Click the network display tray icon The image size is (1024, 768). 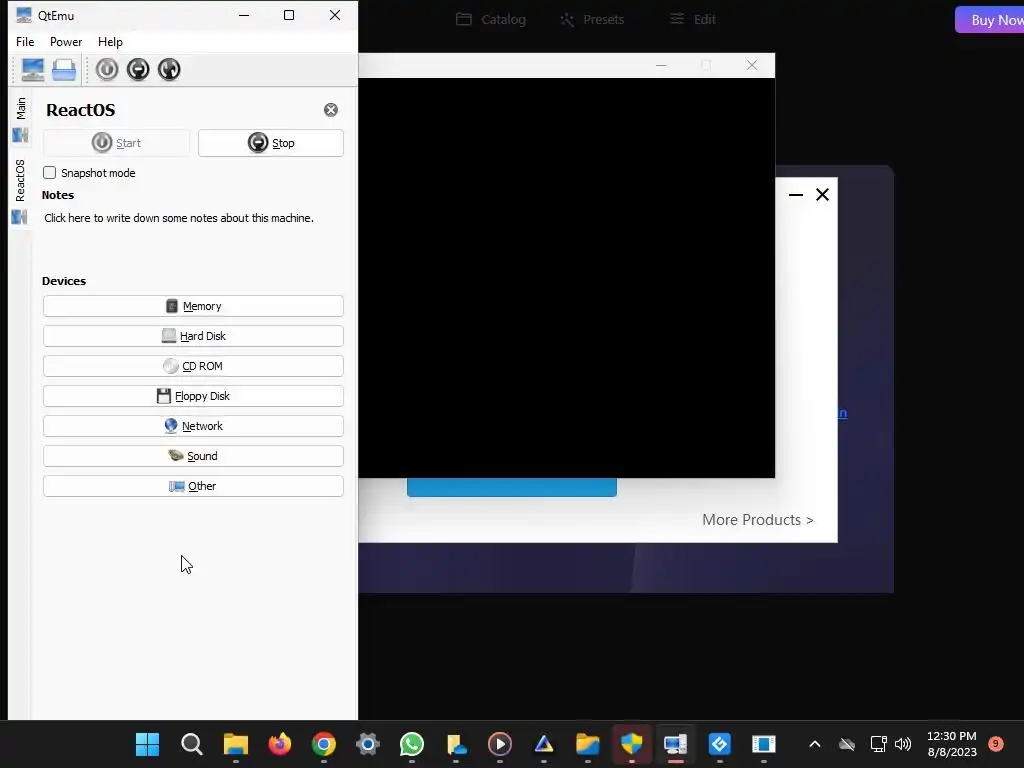[878, 744]
